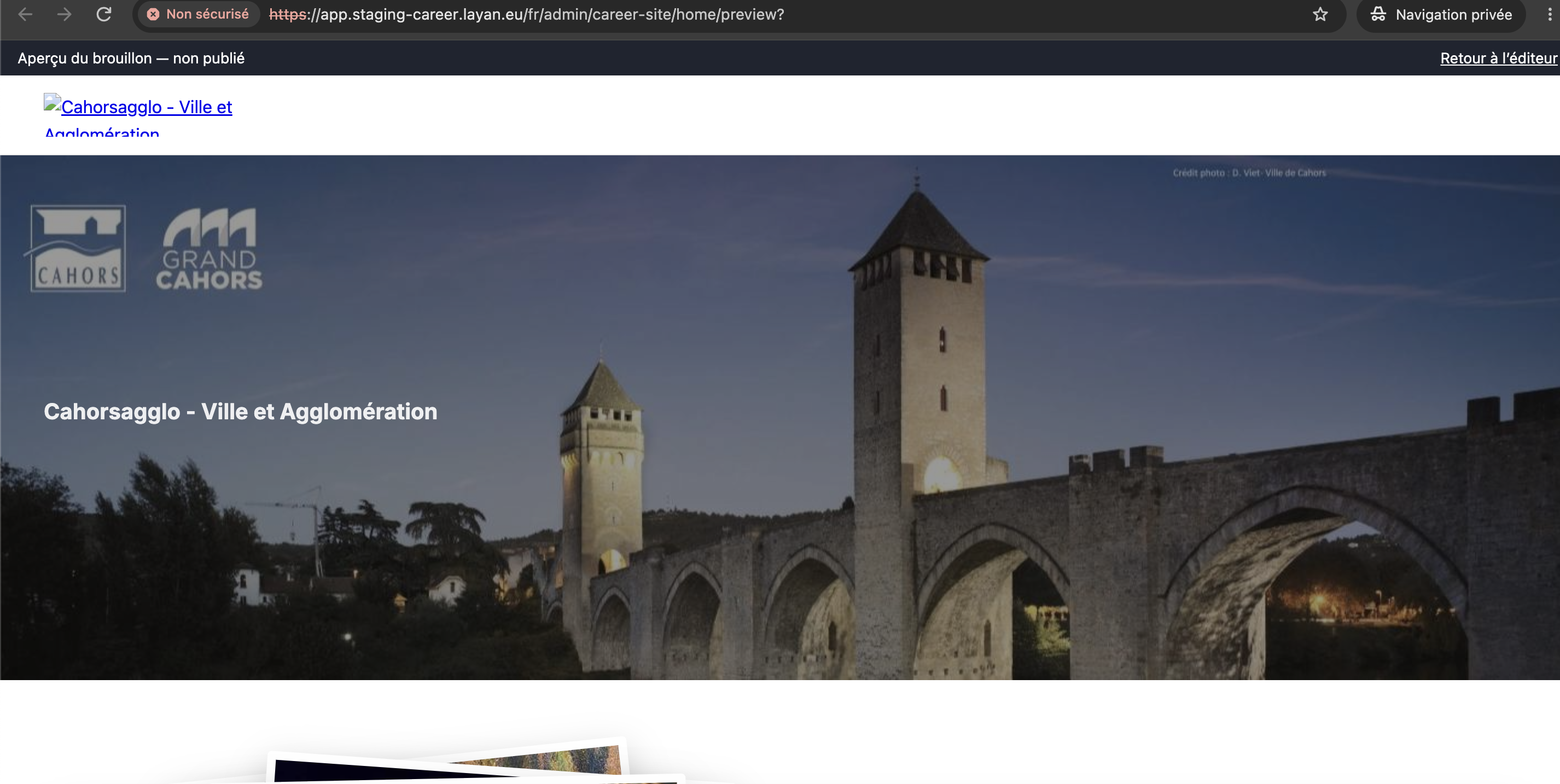This screenshot has width=1560, height=784.
Task: Reload the page with the refresh icon
Action: pos(103,15)
